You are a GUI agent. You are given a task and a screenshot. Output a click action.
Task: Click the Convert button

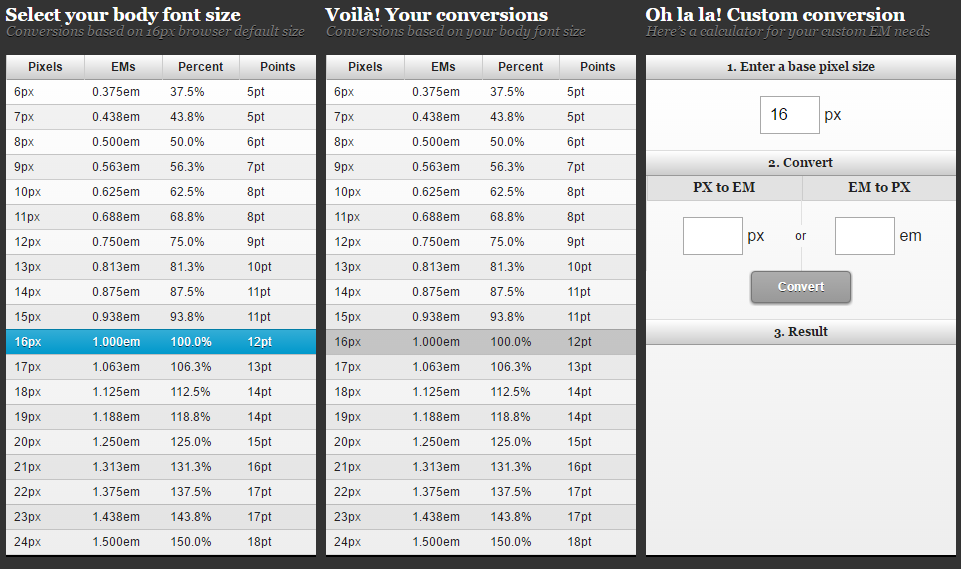800,287
